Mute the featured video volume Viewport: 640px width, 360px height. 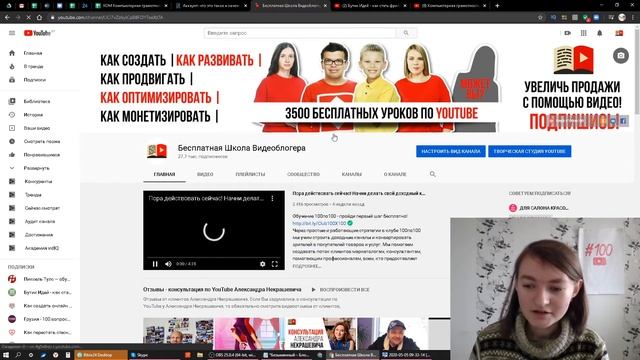pos(168,264)
